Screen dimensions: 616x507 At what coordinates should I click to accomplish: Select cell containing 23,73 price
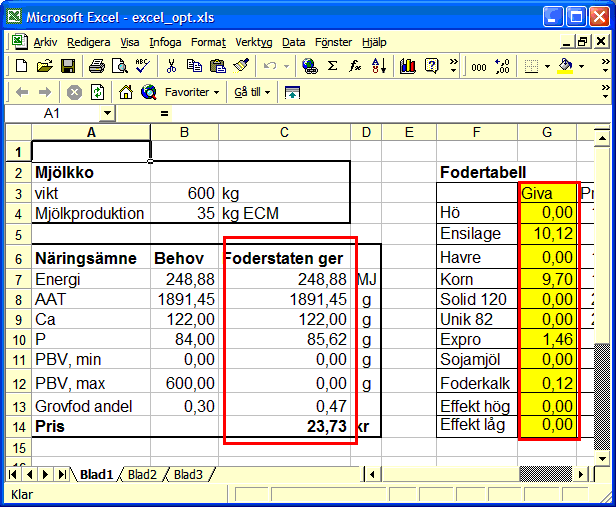(x=284, y=426)
